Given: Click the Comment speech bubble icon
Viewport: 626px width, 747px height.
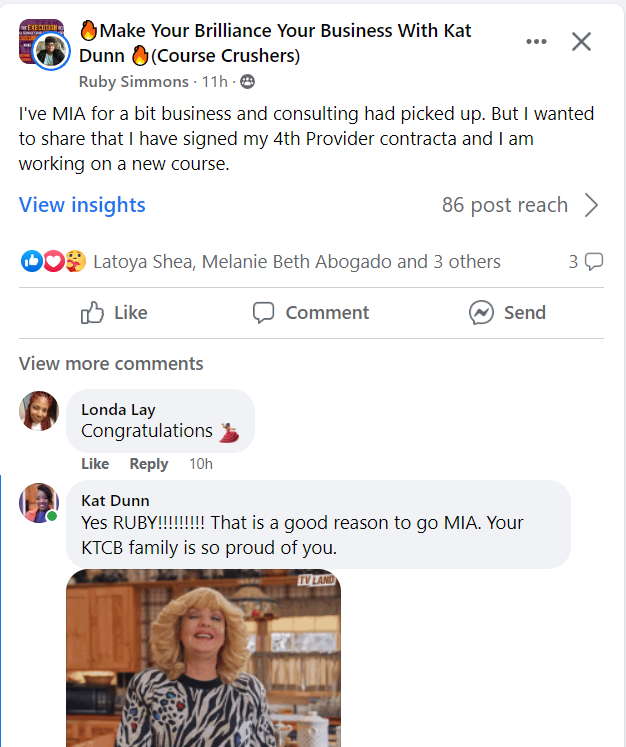Looking at the screenshot, I should point(264,313).
